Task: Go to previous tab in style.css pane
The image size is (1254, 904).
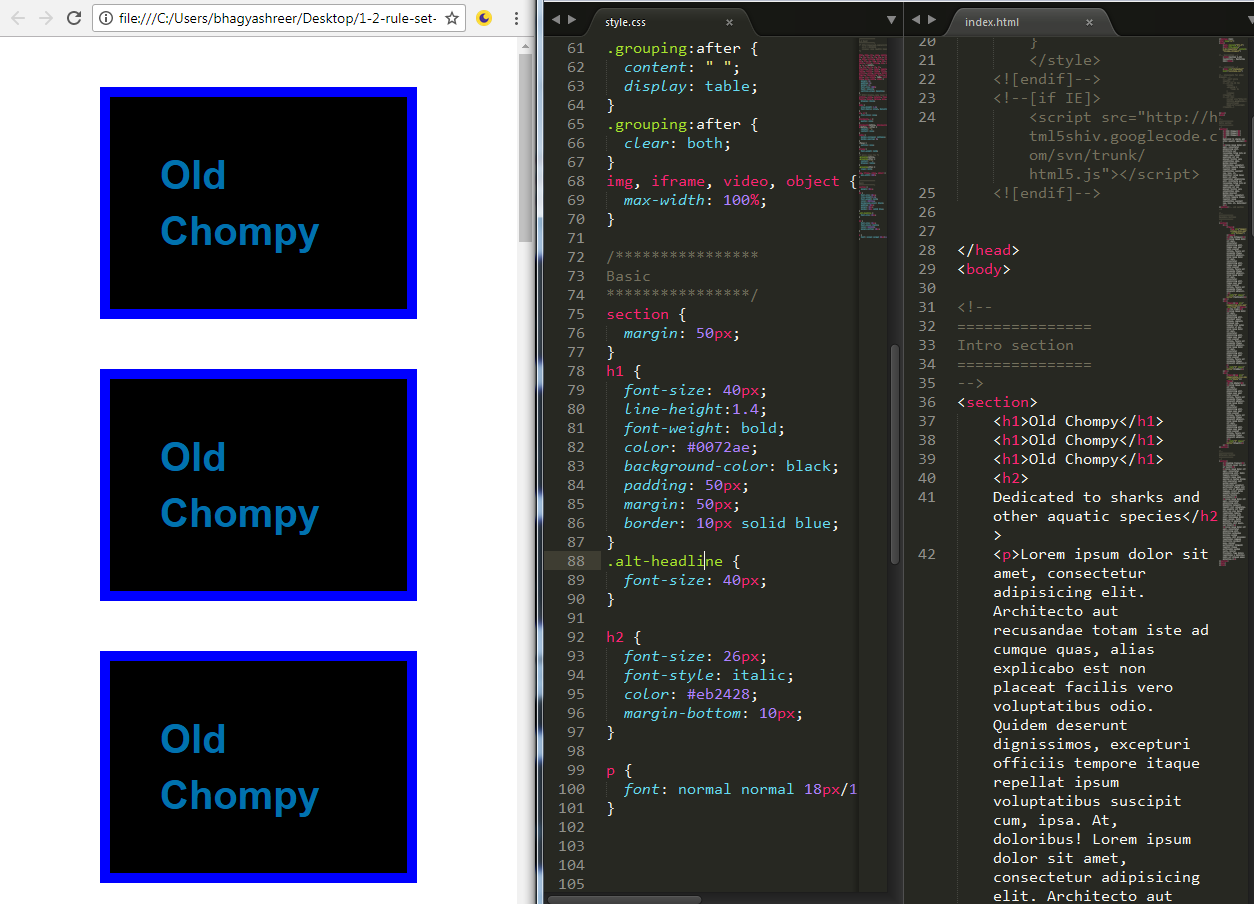Action: (x=556, y=20)
